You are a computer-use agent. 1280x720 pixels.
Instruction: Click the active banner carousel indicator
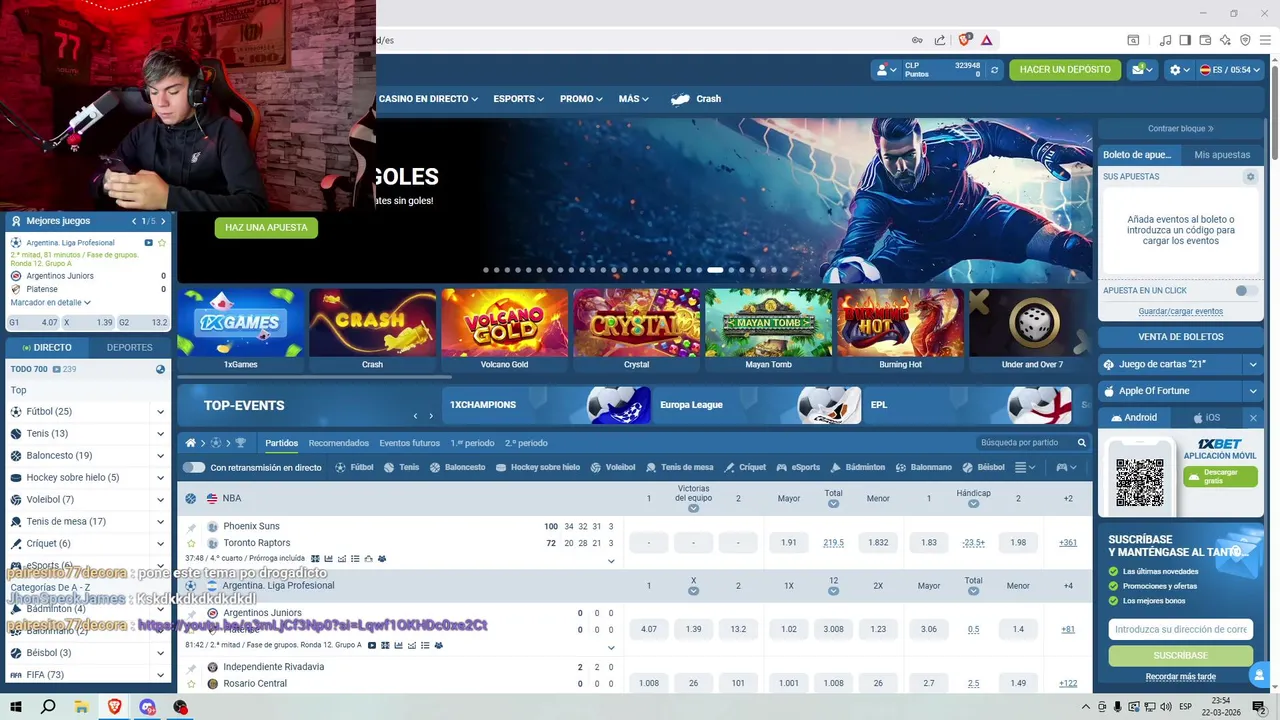click(715, 270)
